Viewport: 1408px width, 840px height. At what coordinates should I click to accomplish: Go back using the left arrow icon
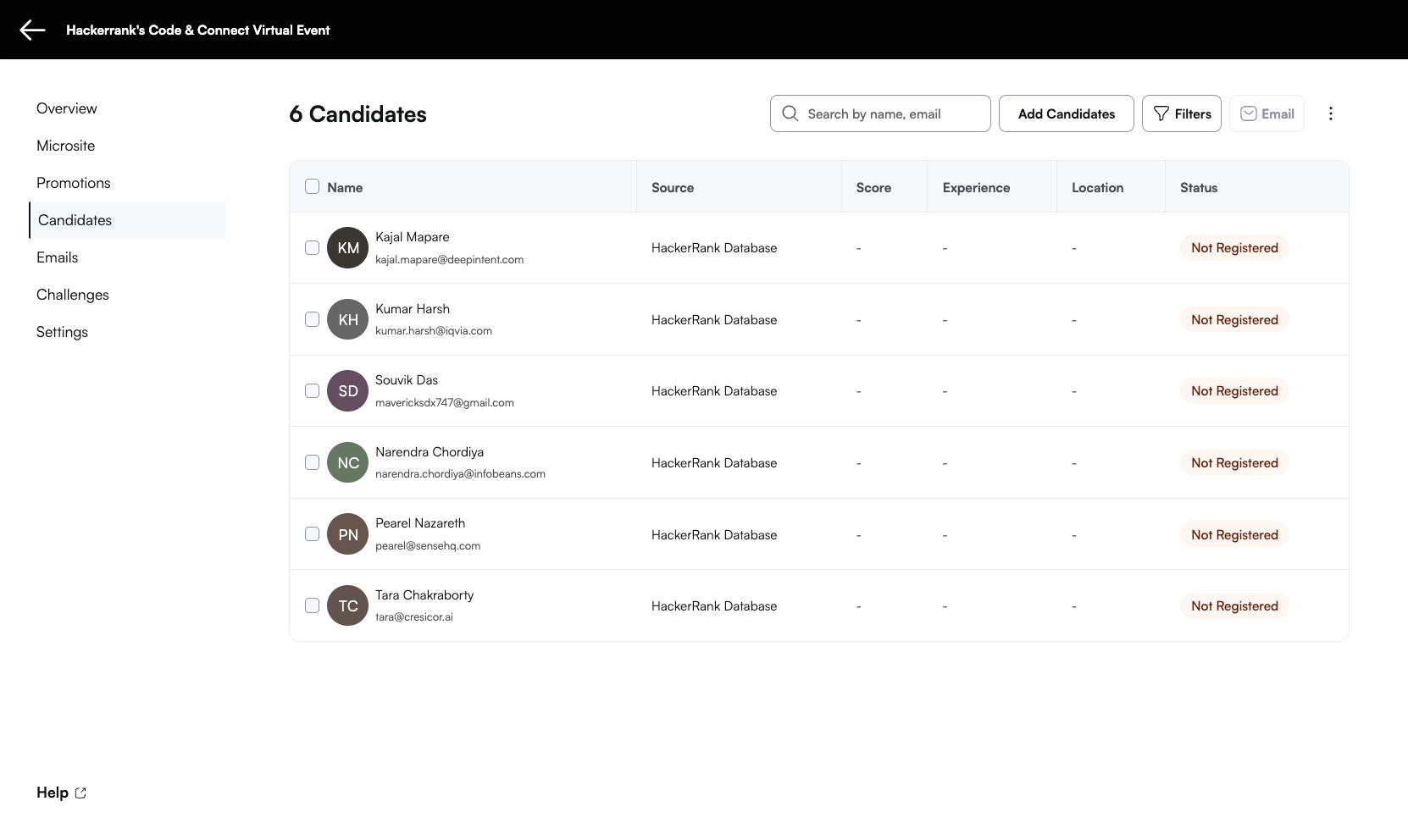click(x=32, y=30)
